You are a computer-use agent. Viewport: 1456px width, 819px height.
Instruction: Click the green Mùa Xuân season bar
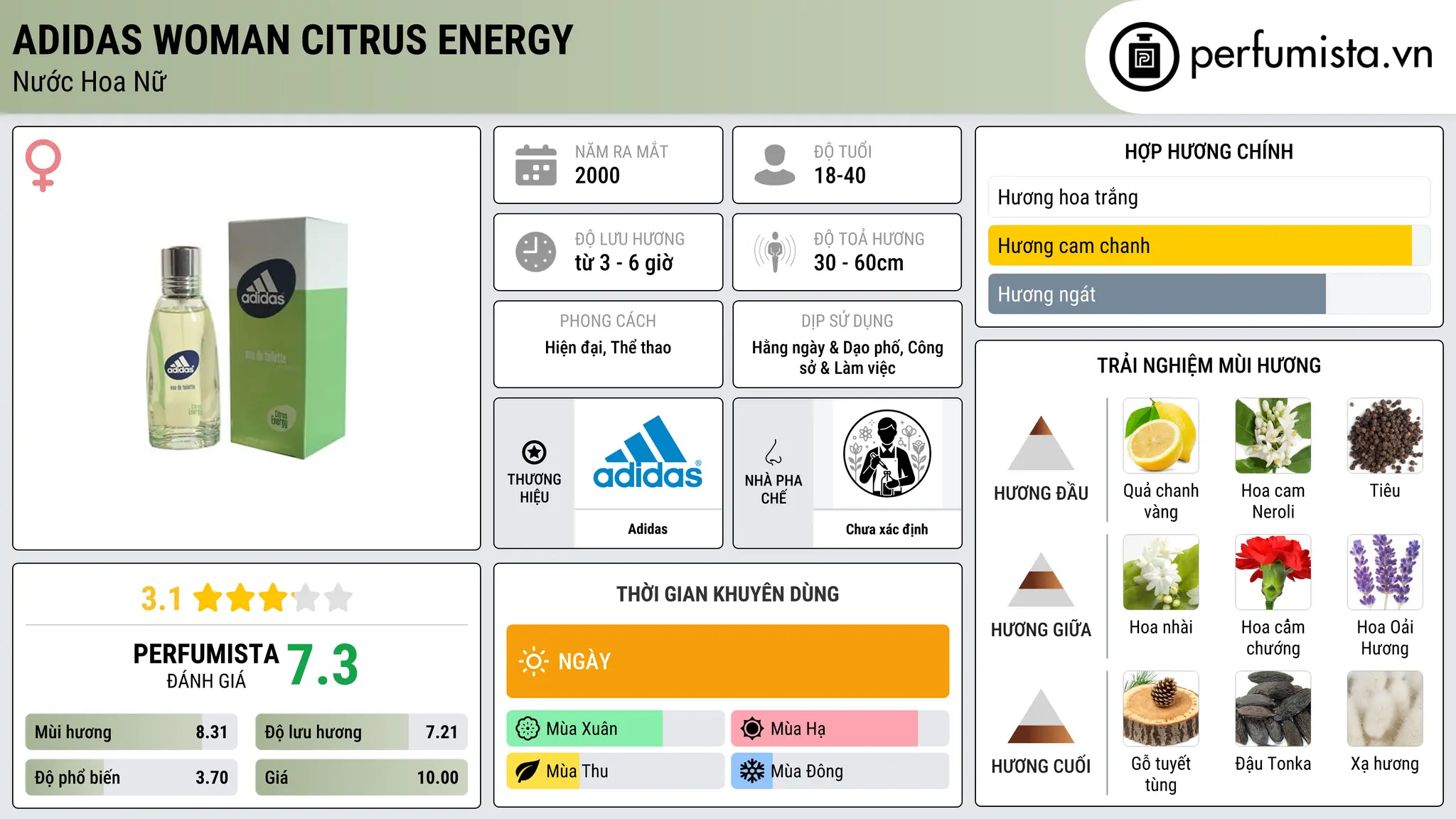click(615, 729)
